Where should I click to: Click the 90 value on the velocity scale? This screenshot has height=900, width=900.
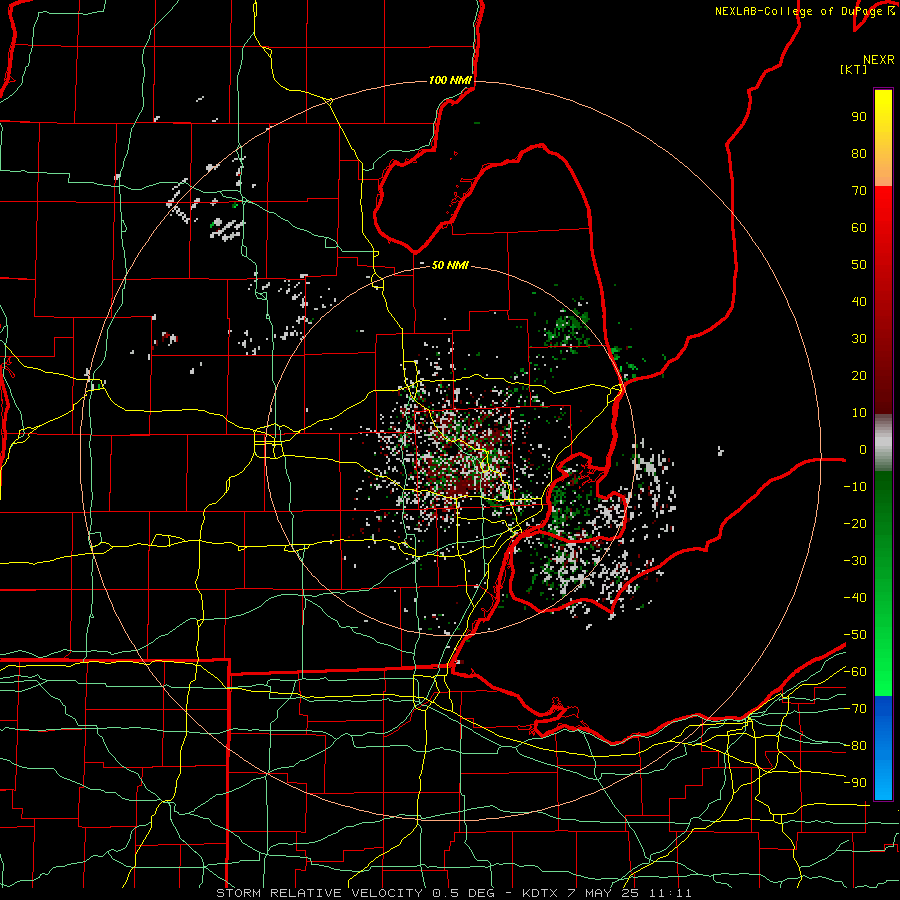(859, 117)
